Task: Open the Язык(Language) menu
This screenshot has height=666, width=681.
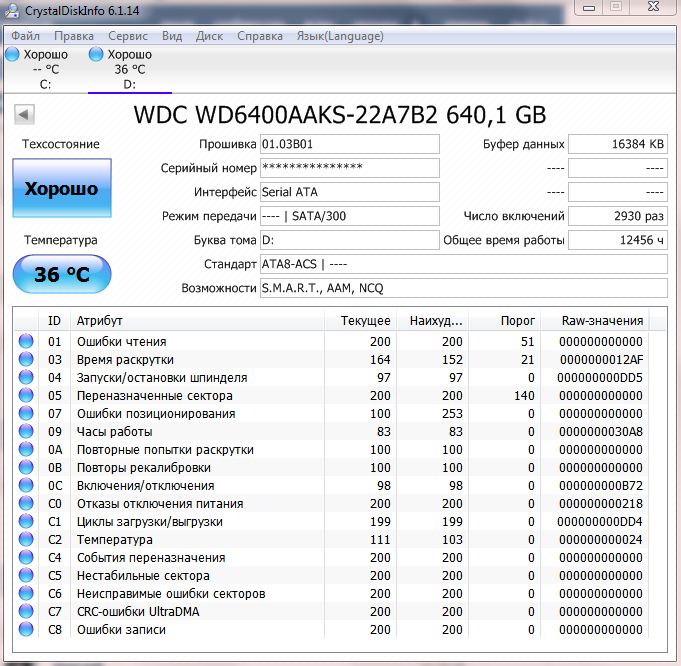Action: coord(340,36)
